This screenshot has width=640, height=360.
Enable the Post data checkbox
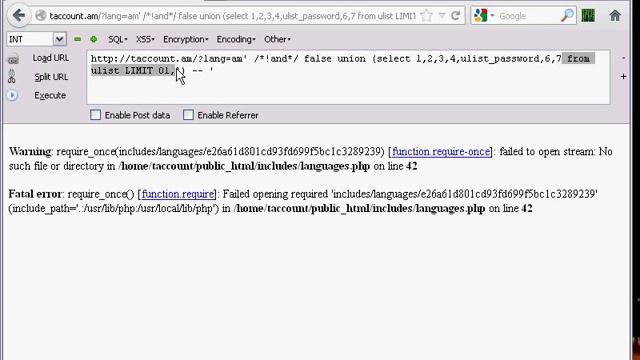pos(95,115)
